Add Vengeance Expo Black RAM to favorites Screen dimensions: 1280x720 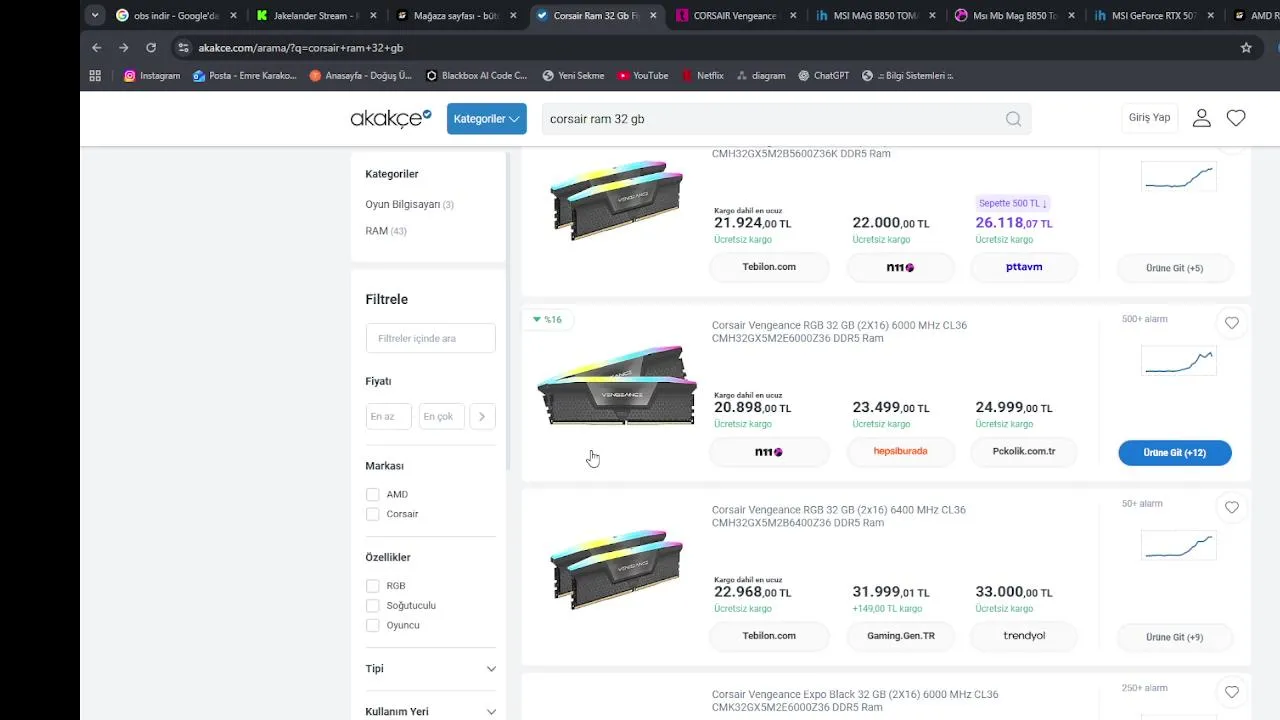(x=1232, y=692)
